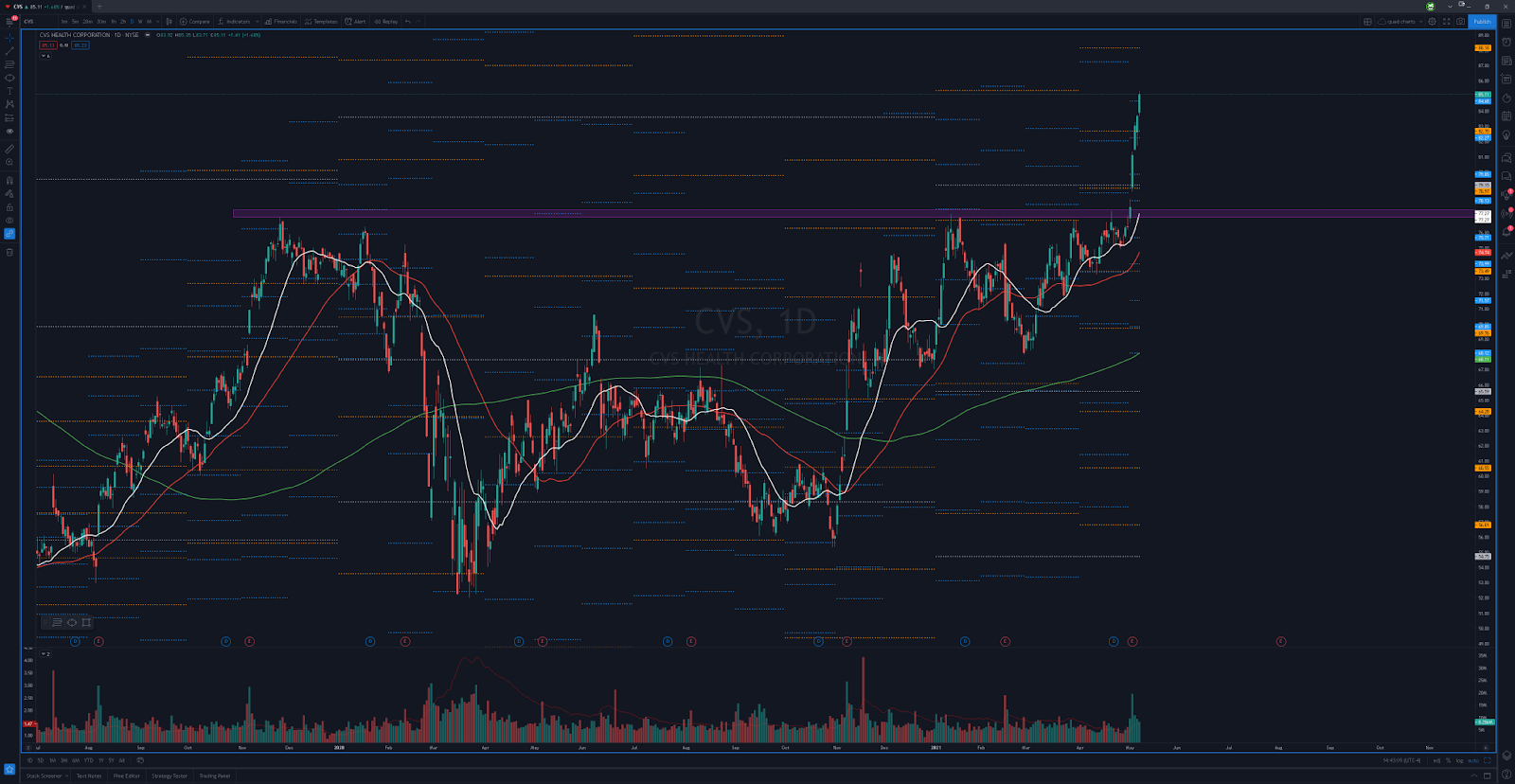Open Compare symbol dialog
1515x784 pixels.
194,22
